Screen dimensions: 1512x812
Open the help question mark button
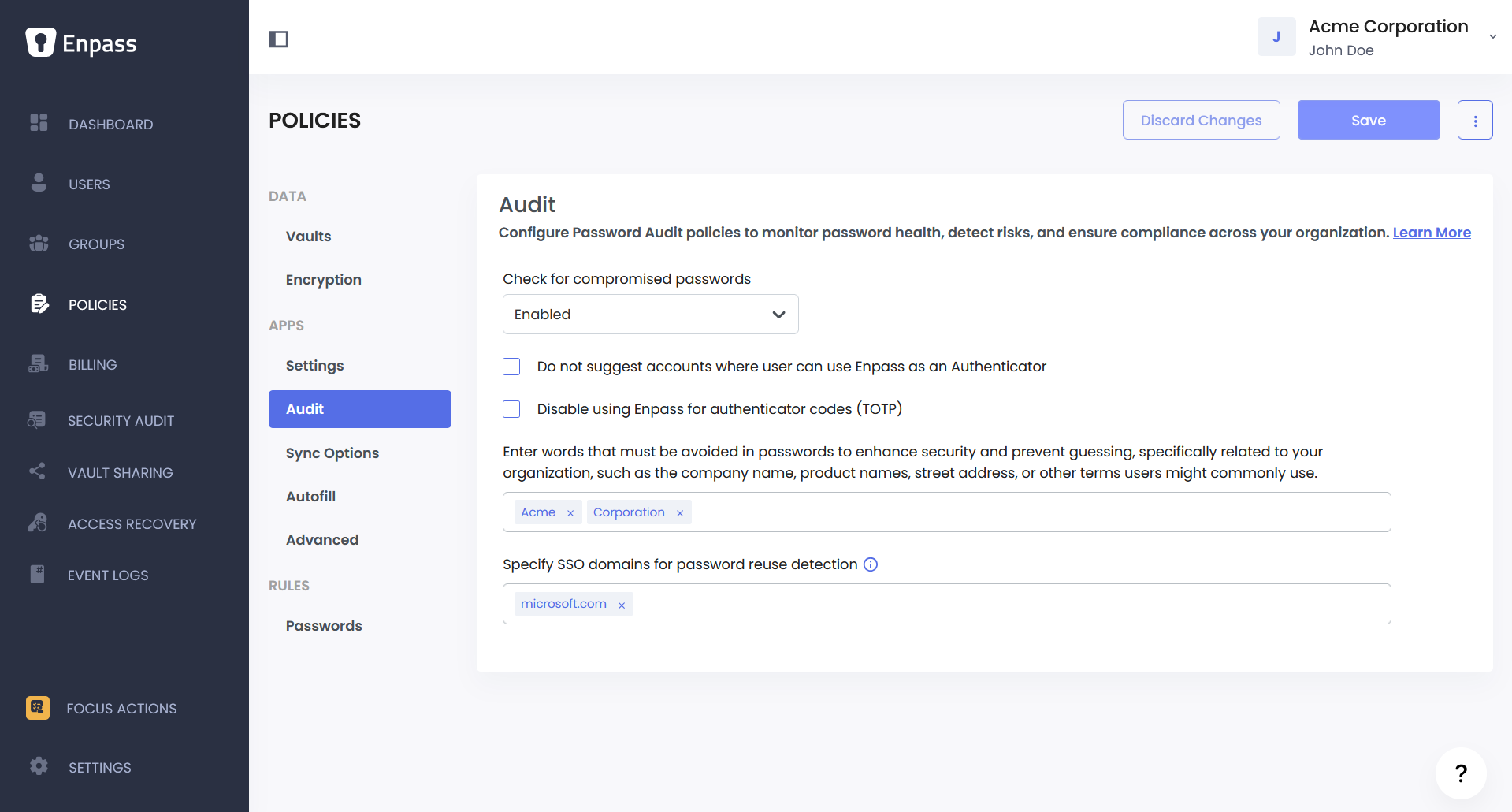(x=1461, y=773)
